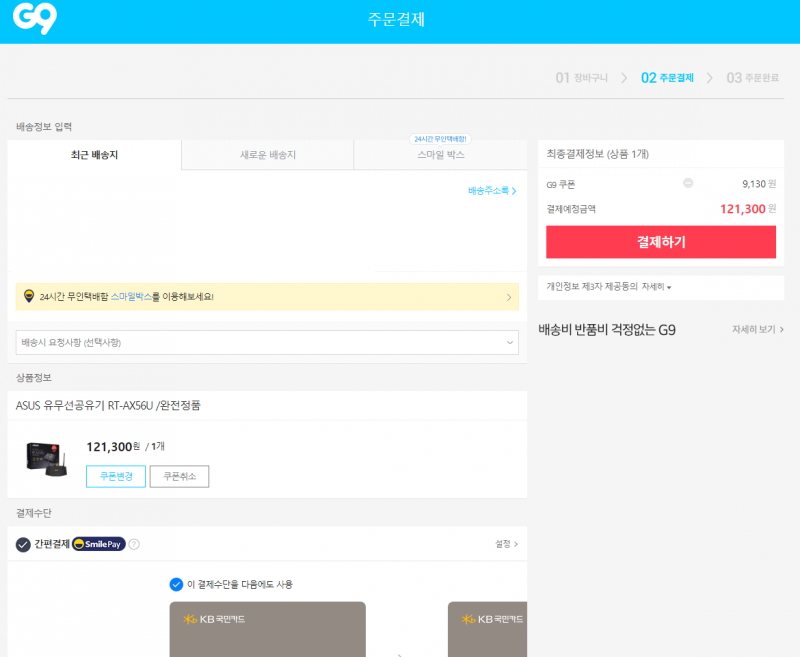Click the ASUS router product thumbnail

tap(46, 459)
